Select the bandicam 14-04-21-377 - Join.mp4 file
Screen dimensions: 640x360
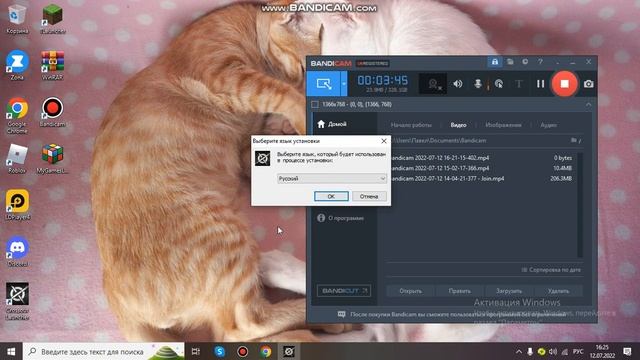coord(482,178)
